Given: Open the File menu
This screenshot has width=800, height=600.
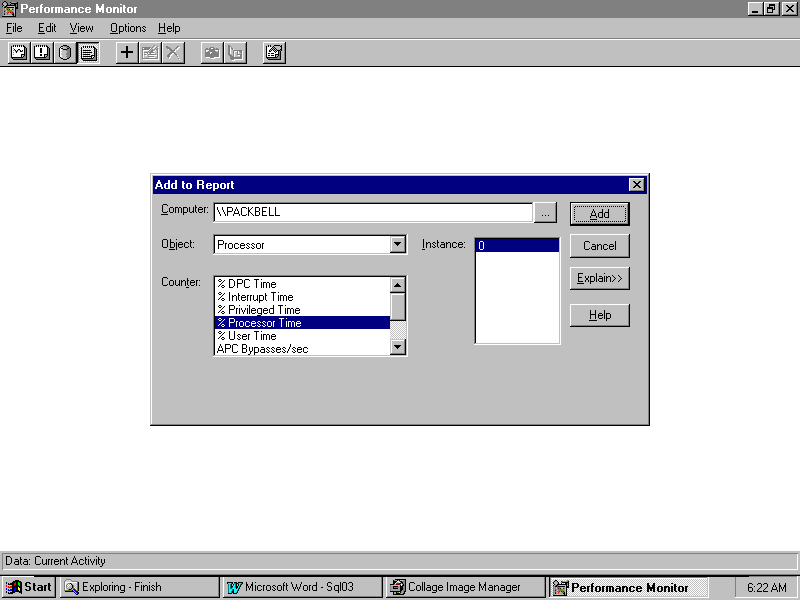Looking at the screenshot, I should pyautogui.click(x=14, y=28).
